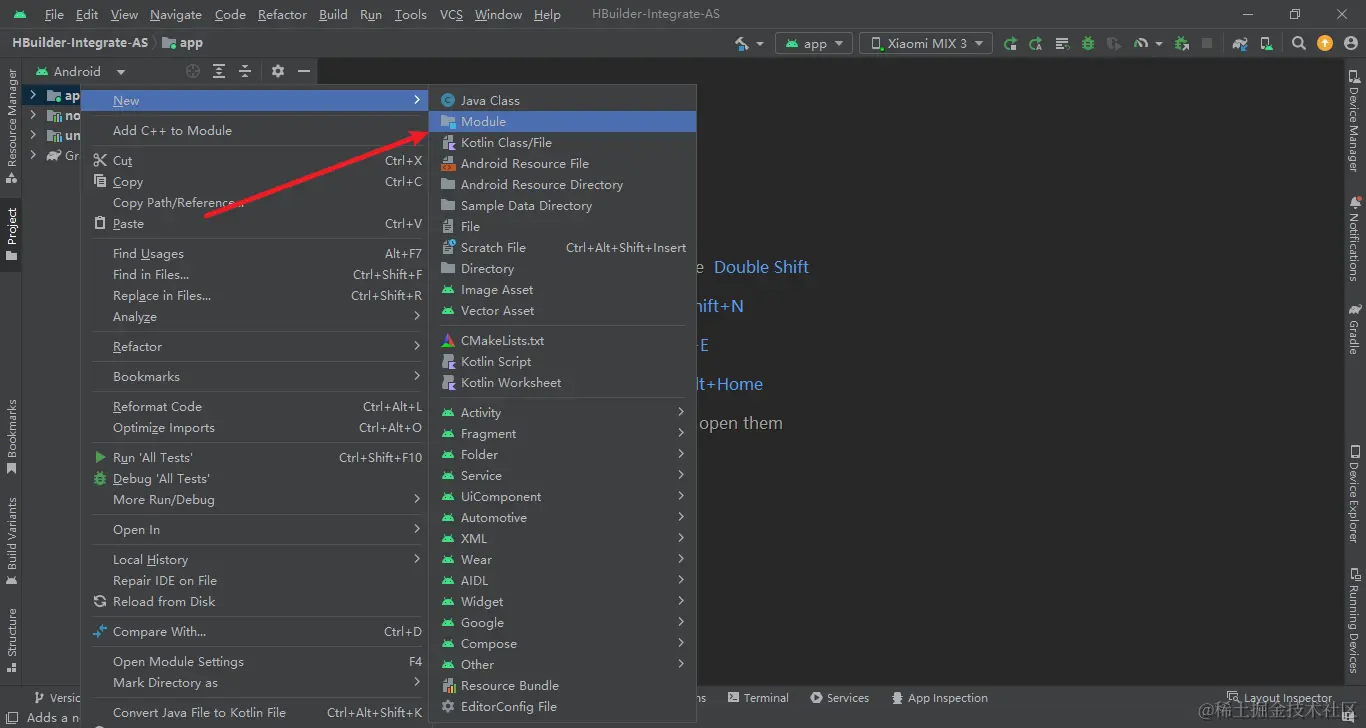This screenshot has width=1366, height=728.
Task: Click Add C++ to Module
Action: (256, 130)
